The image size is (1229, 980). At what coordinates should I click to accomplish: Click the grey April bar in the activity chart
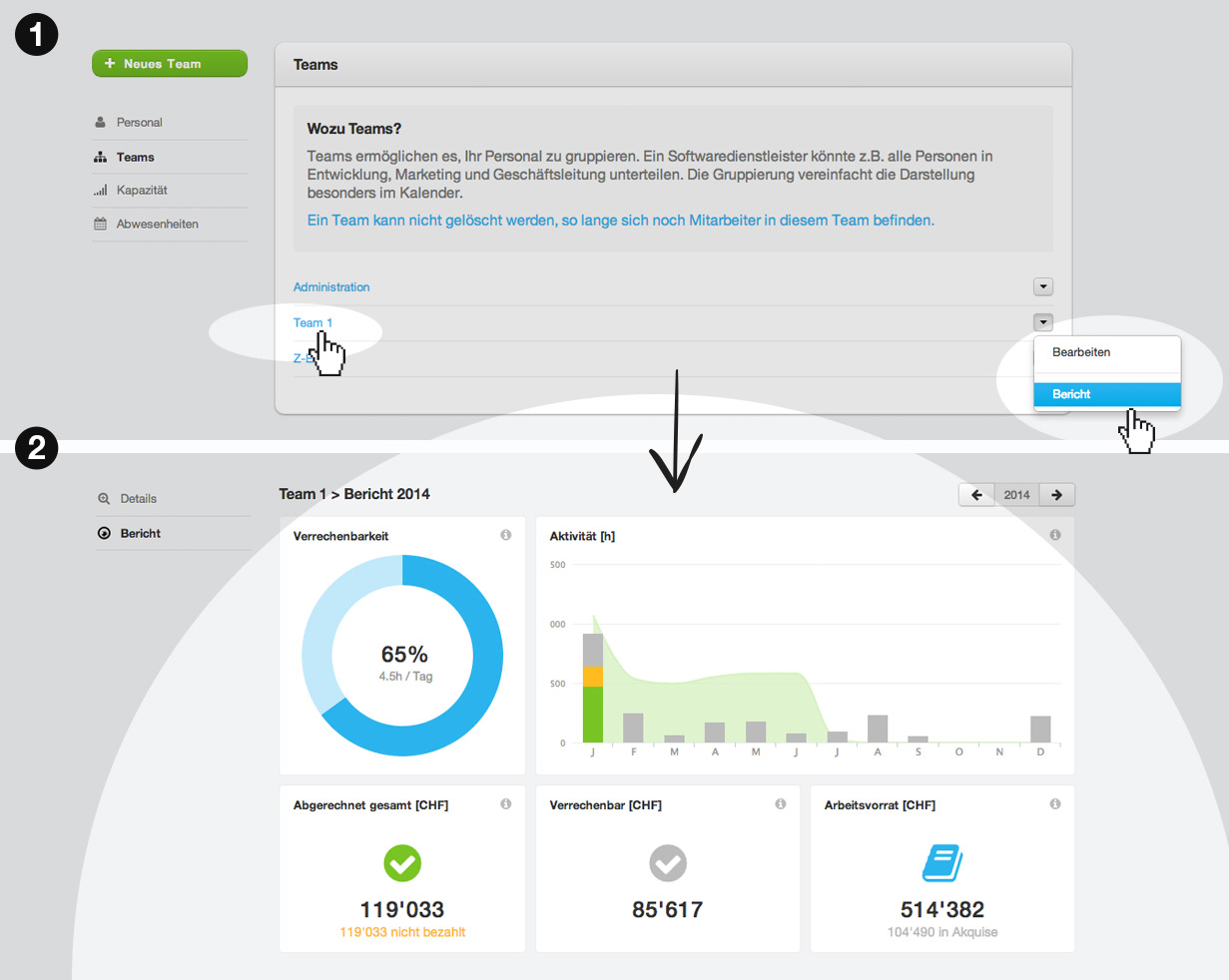click(715, 734)
